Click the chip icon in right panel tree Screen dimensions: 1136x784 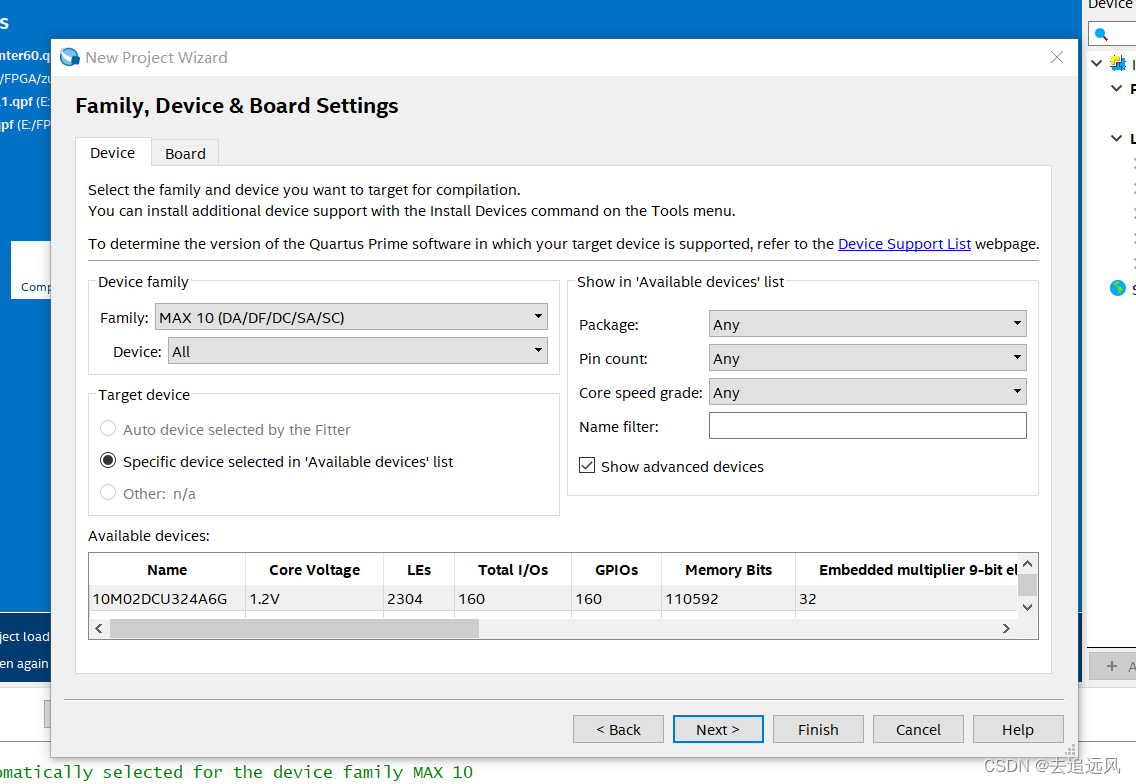click(x=1118, y=63)
